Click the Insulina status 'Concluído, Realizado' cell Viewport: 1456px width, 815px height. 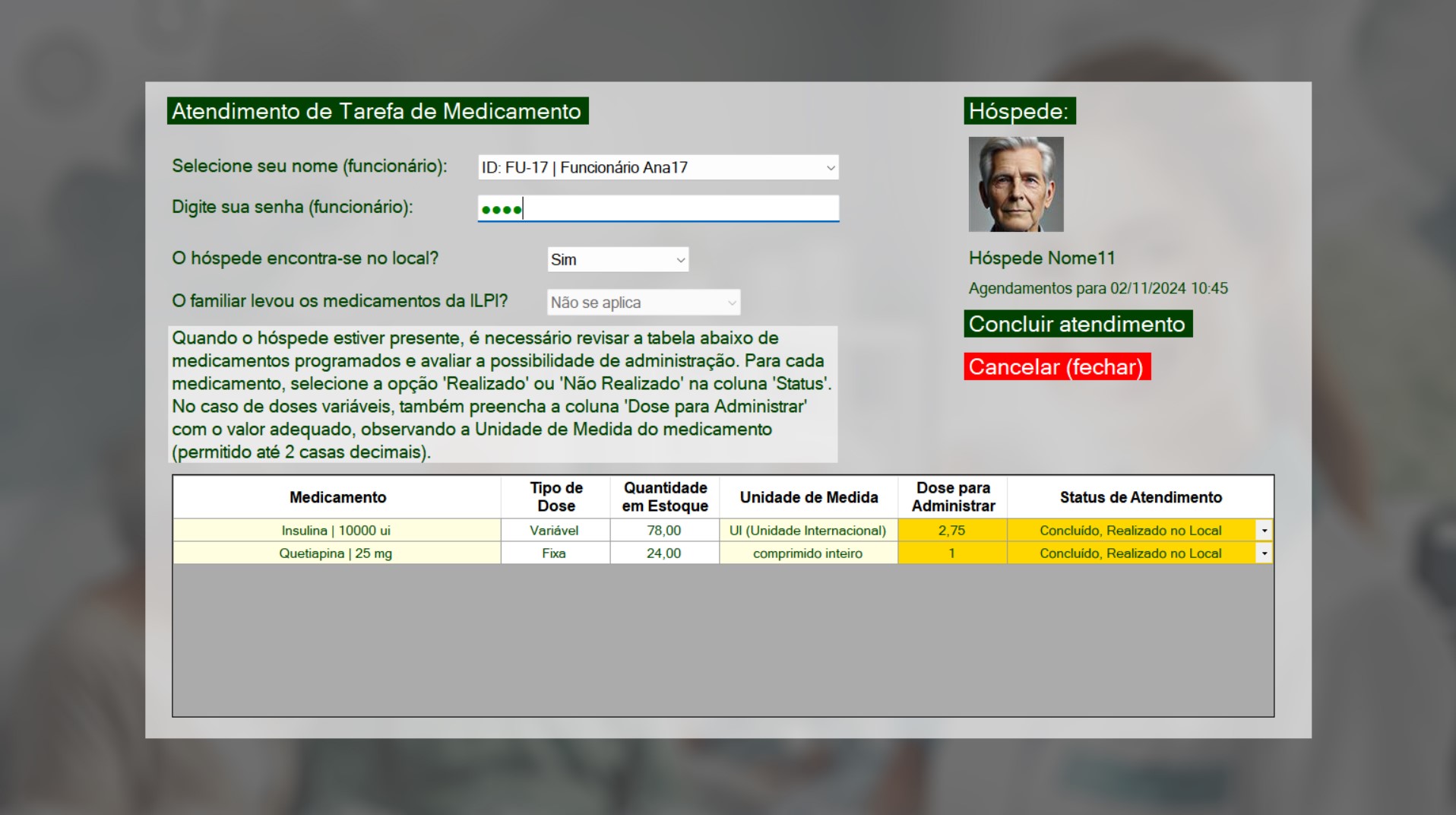pos(1129,531)
